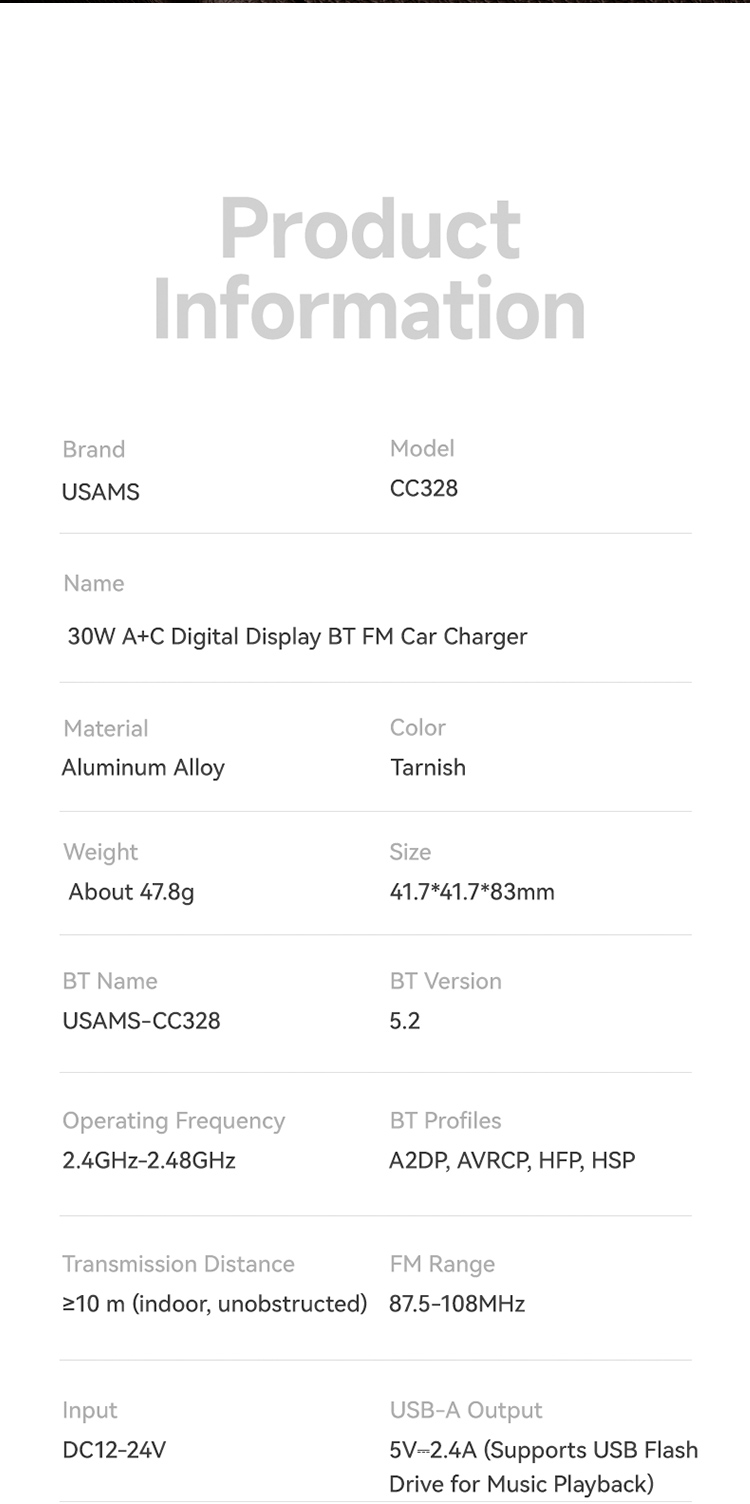
Task: Click the 2.4GHz-2.48GHz frequency value
Action: click(149, 1161)
